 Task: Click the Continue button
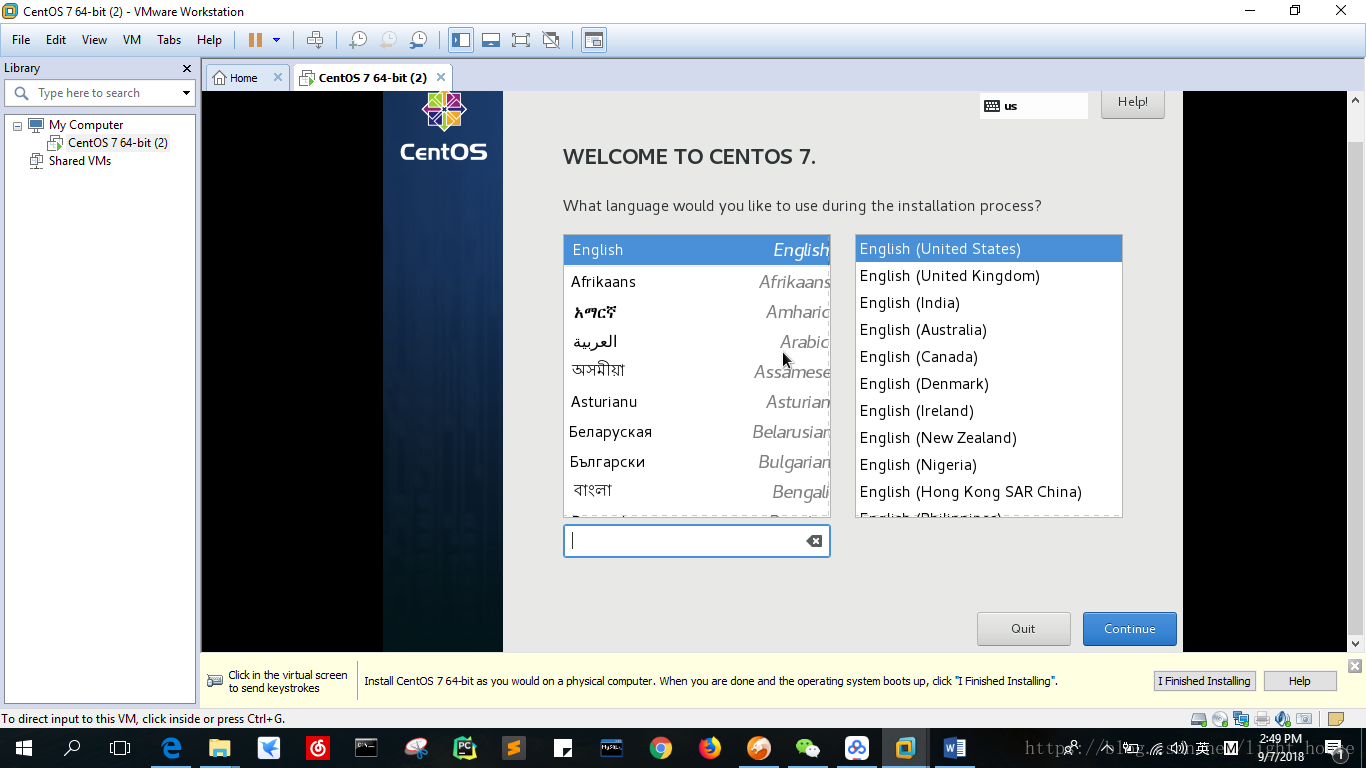point(1130,629)
